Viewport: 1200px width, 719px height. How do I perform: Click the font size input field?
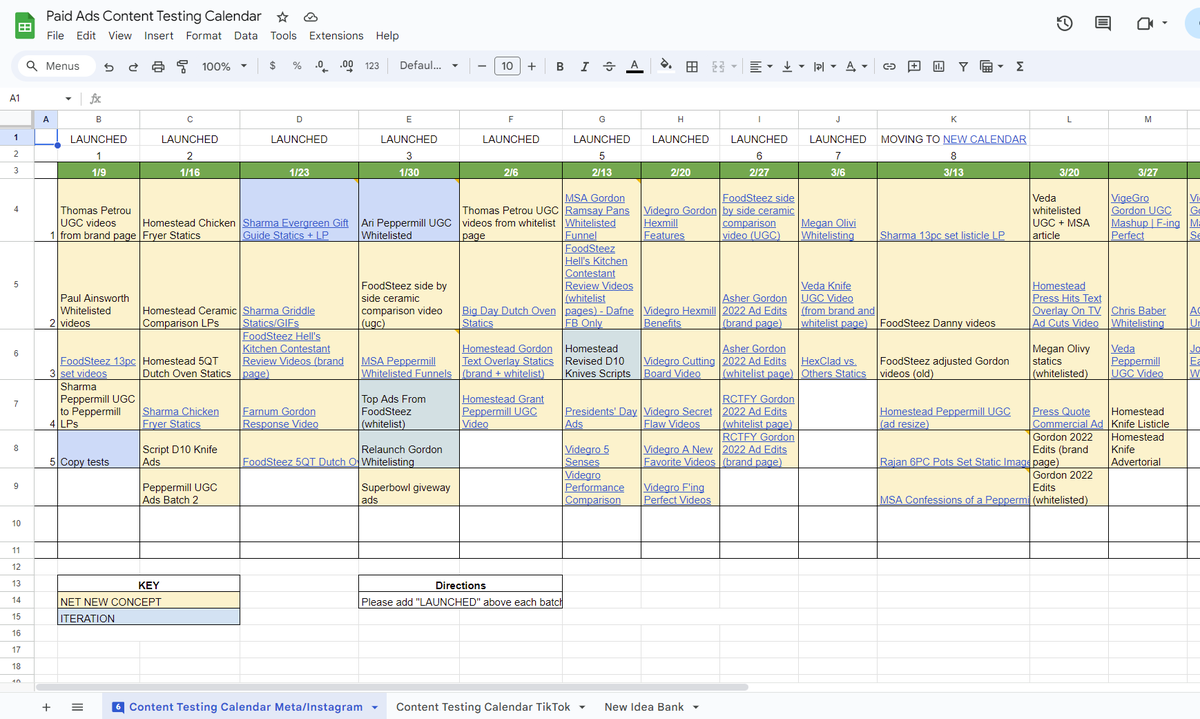pyautogui.click(x=507, y=66)
